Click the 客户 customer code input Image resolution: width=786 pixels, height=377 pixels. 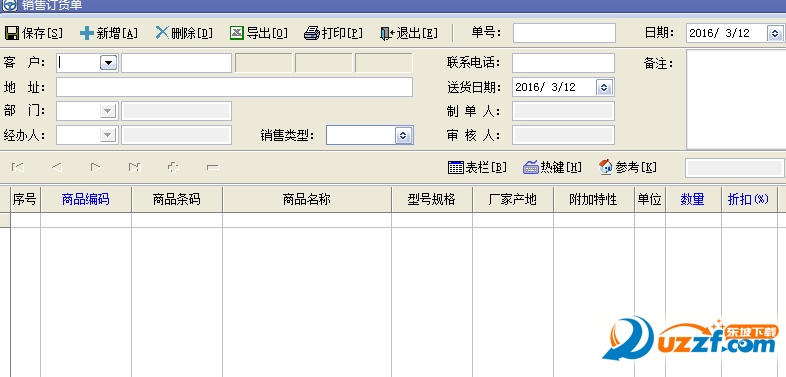click(x=78, y=63)
